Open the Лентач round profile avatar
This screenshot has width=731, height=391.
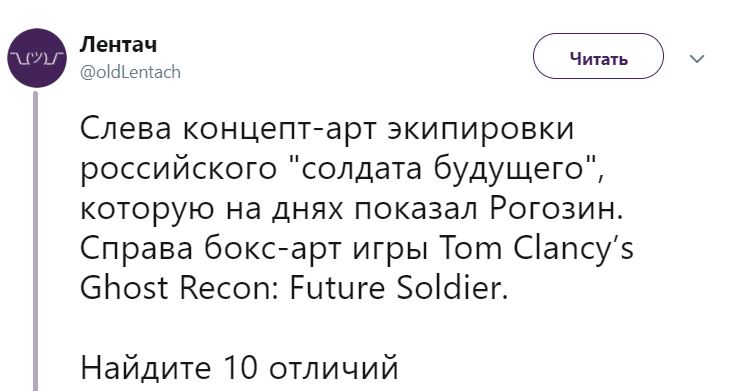37,58
